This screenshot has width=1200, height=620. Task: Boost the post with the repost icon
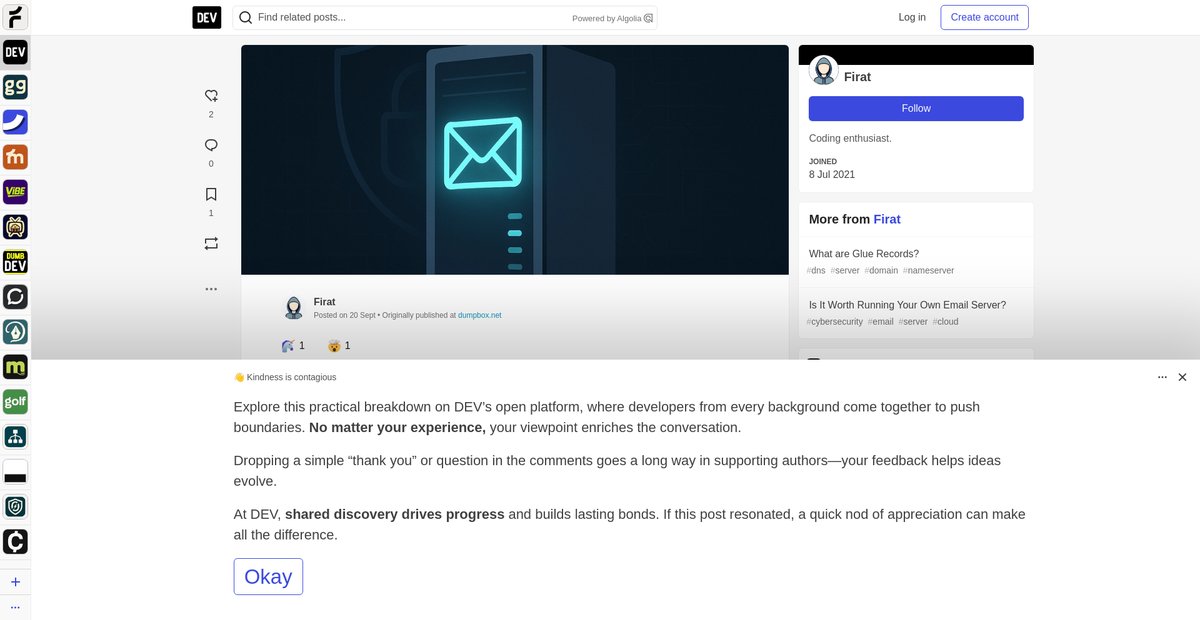click(x=211, y=243)
